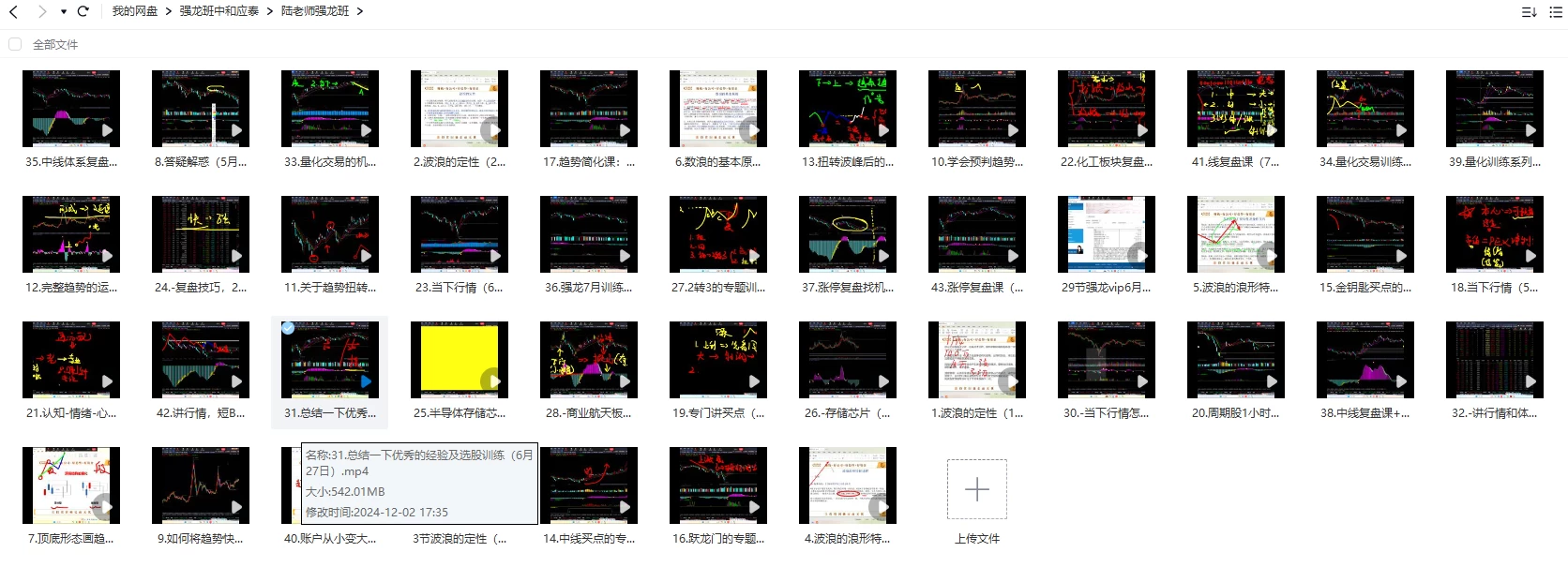1568x582 pixels.
Task: Click the plus upload file tile
Action: click(x=977, y=489)
